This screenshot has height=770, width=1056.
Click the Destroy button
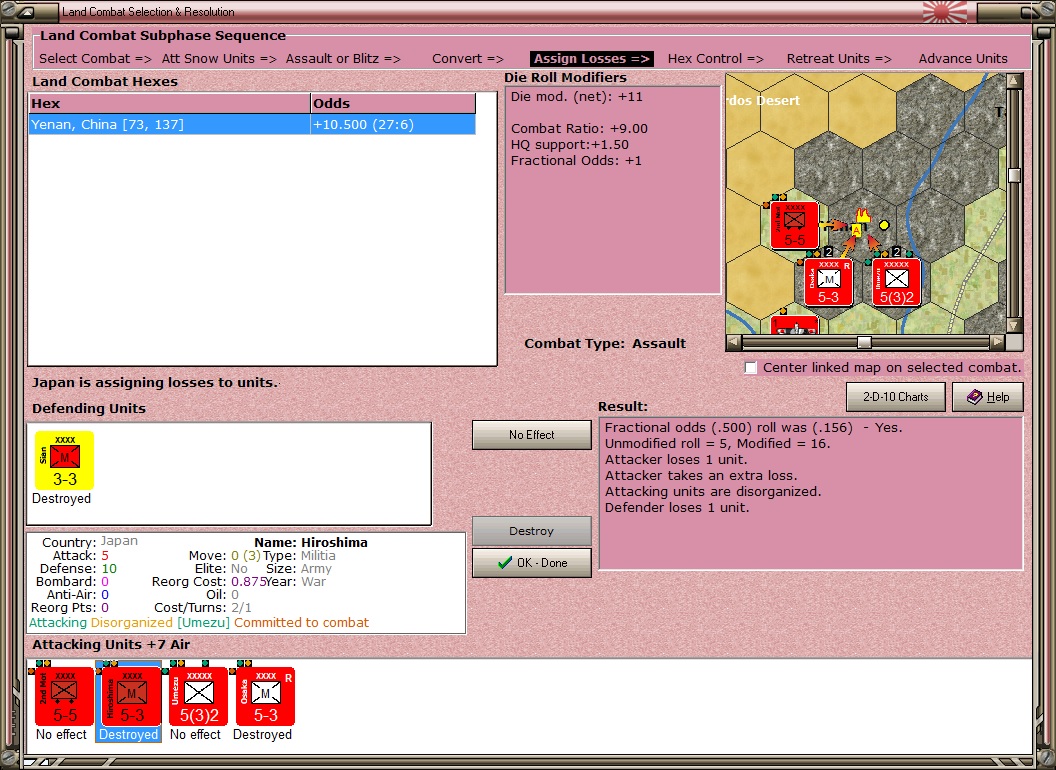531,531
